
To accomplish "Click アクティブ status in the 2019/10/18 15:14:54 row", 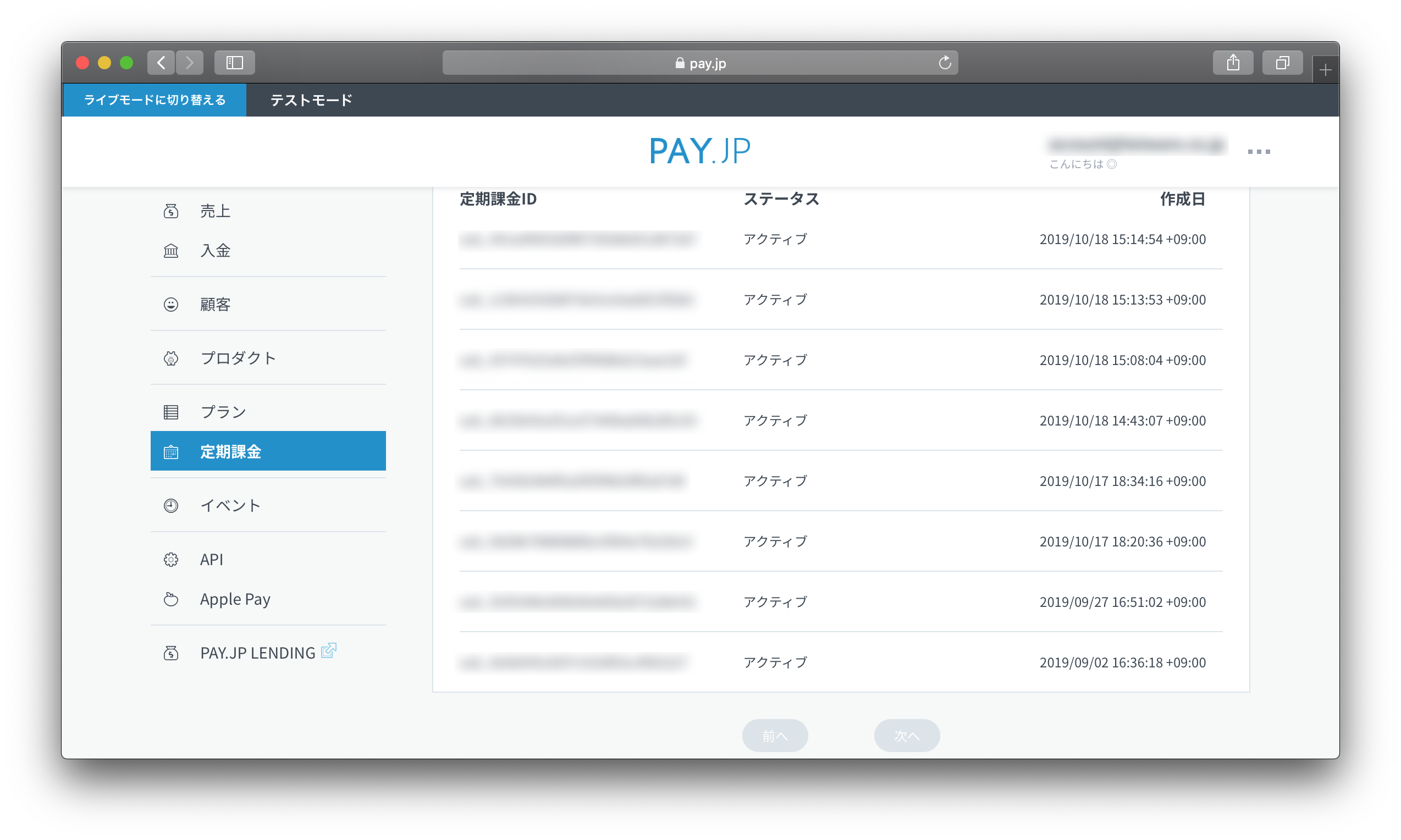I will click(x=775, y=240).
